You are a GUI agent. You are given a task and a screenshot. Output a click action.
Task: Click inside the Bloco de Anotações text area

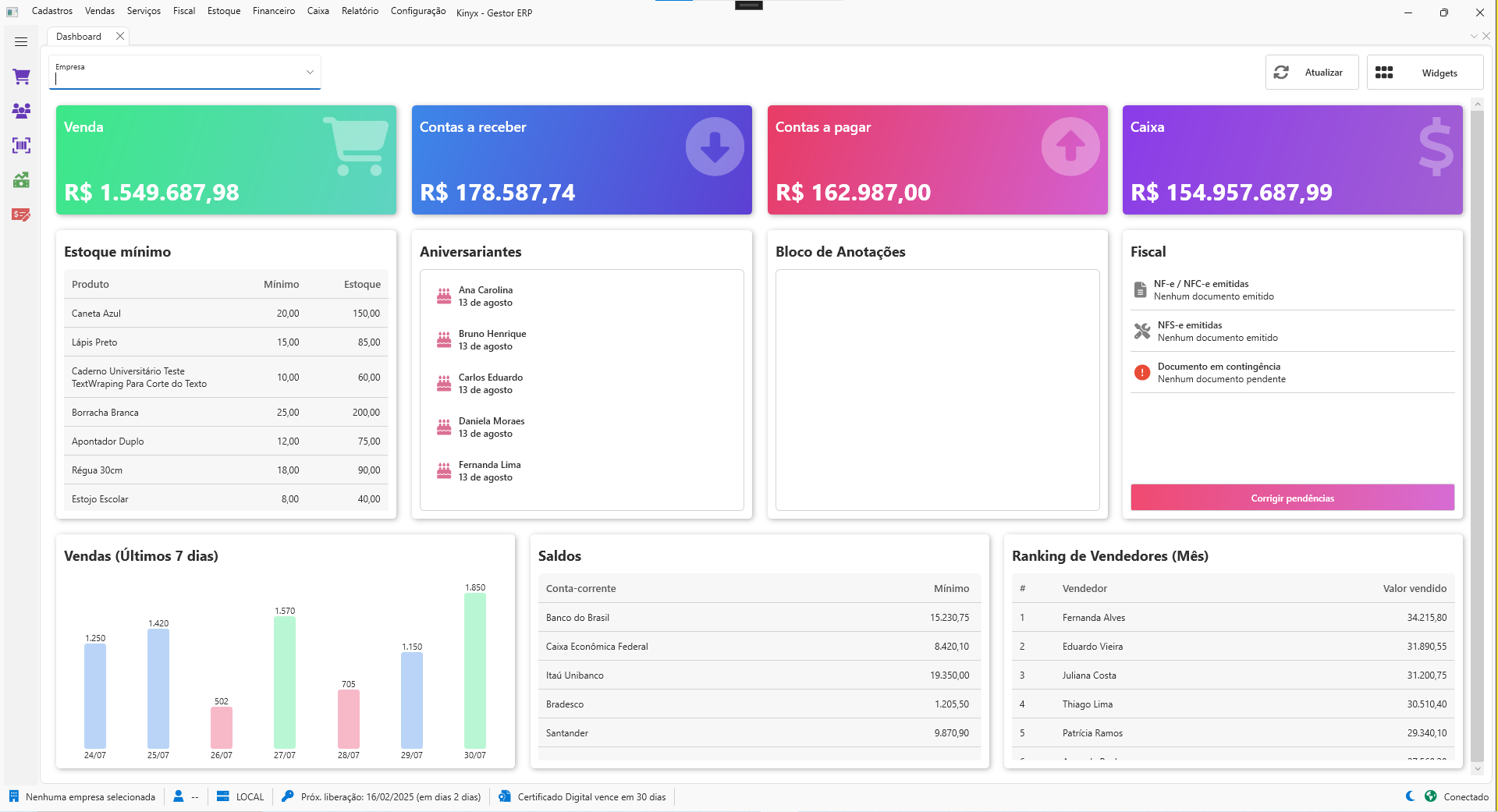tap(937, 390)
